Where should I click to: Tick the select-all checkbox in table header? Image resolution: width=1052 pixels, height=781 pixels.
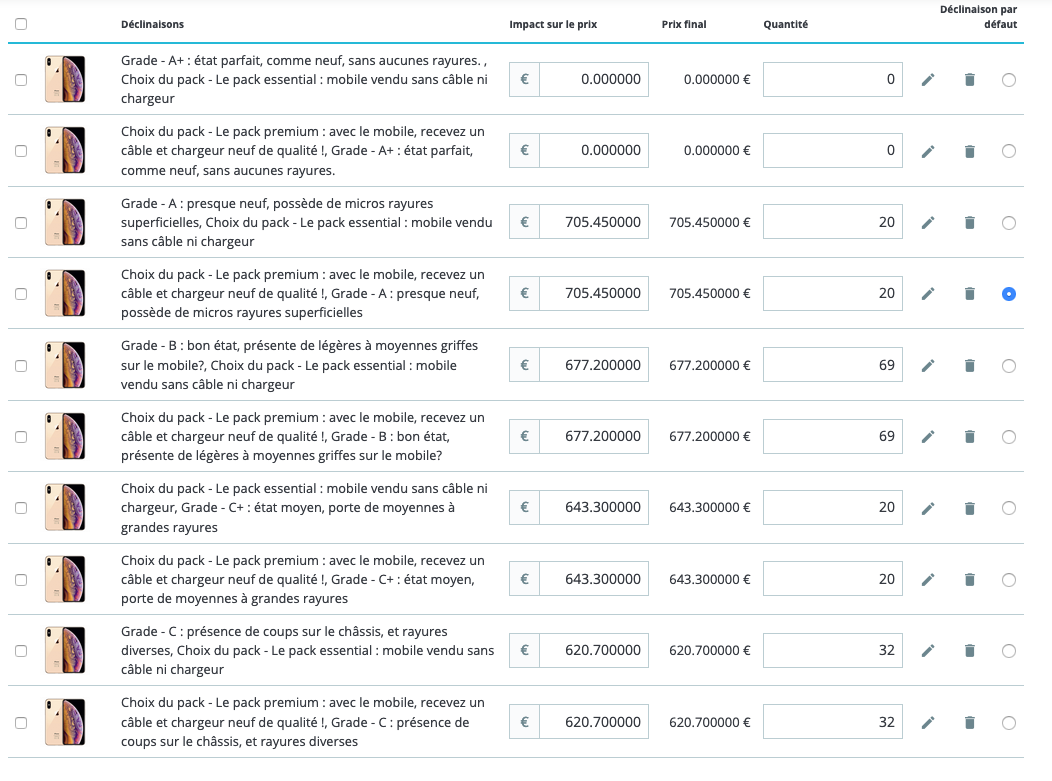pos(21,24)
